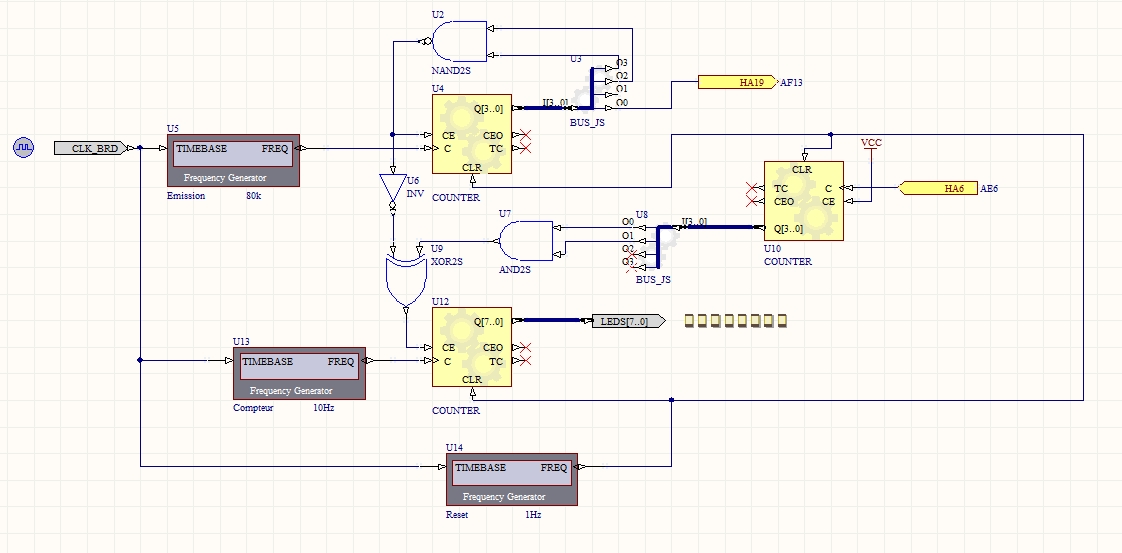Click the no-connect X on U4 CEO pin
Image resolution: width=1122 pixels, height=553 pixels.
525,135
